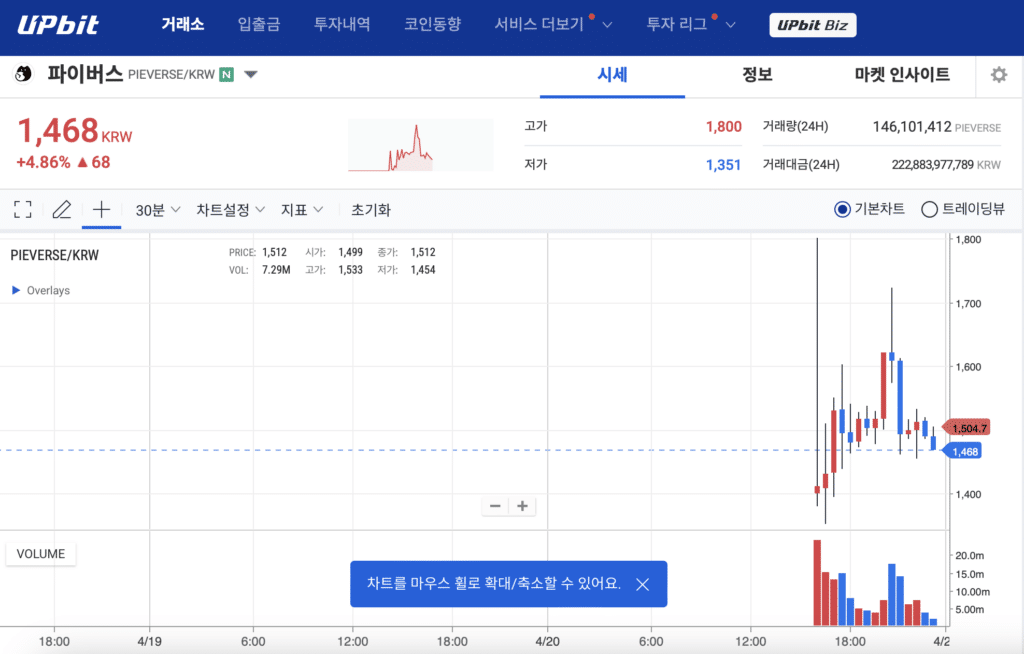
Task: Toggle fullscreen chart icon
Action: click(23, 210)
